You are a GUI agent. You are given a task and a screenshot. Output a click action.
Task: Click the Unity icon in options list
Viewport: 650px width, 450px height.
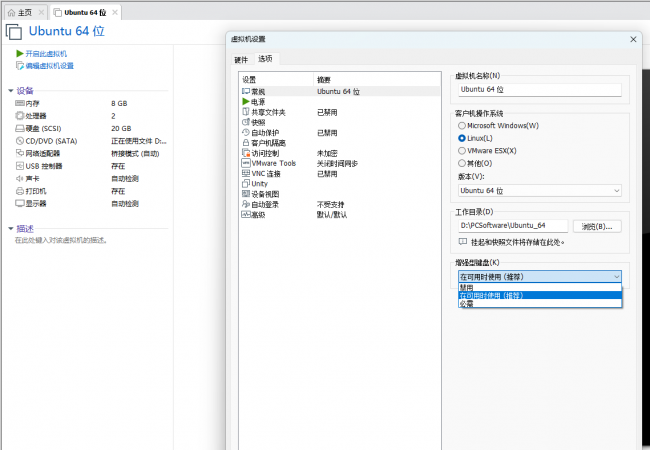click(x=246, y=184)
